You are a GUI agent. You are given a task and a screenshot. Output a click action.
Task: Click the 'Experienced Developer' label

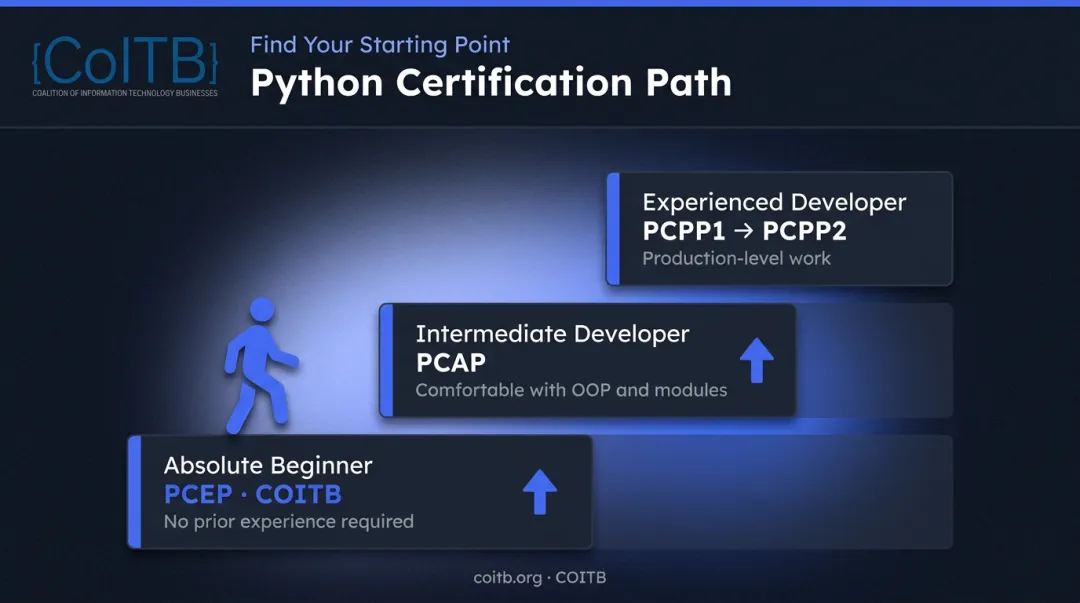pos(774,203)
